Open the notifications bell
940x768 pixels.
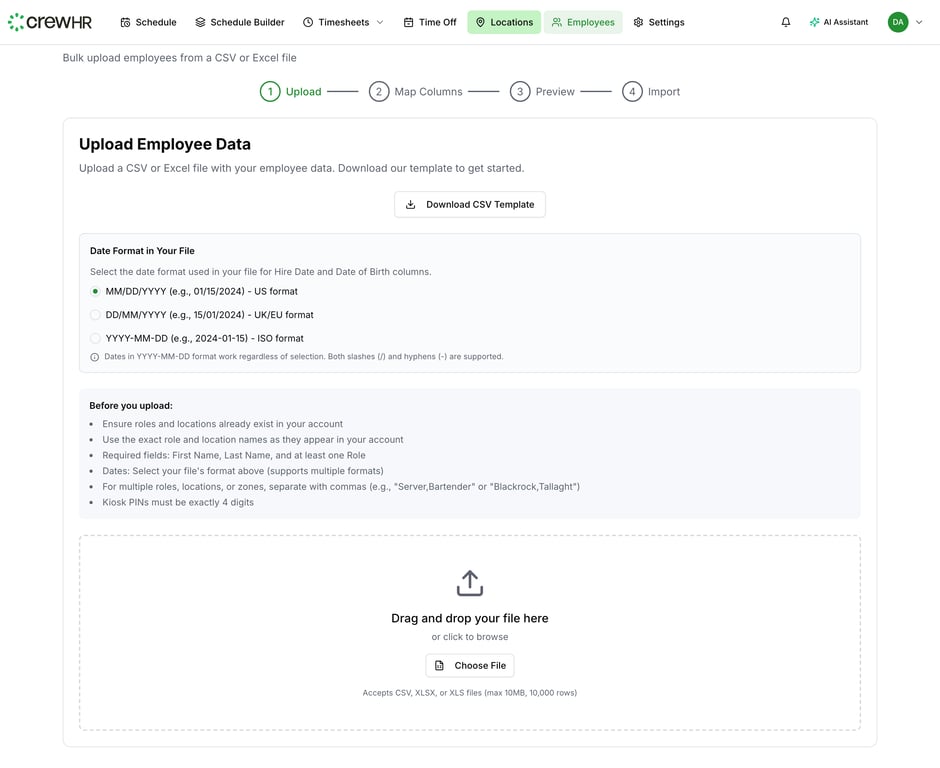point(786,22)
